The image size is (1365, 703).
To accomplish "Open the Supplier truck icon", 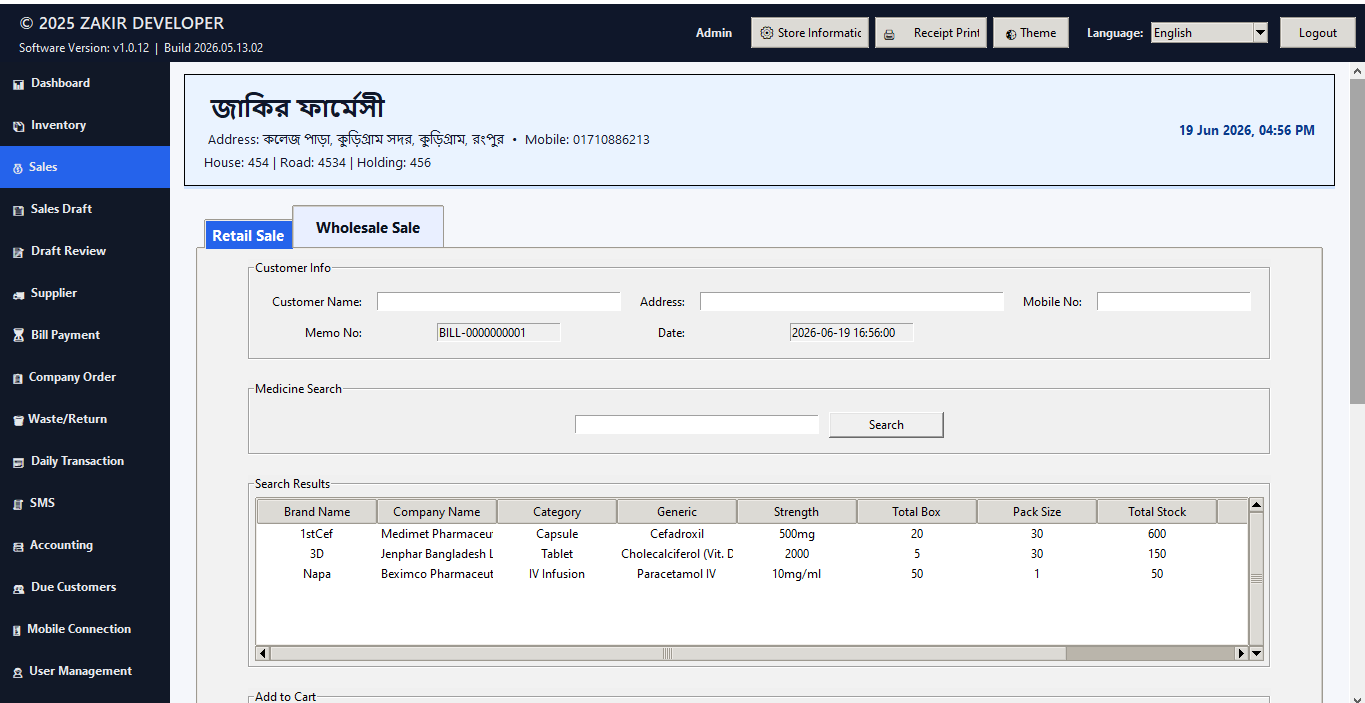I will tap(18, 294).
